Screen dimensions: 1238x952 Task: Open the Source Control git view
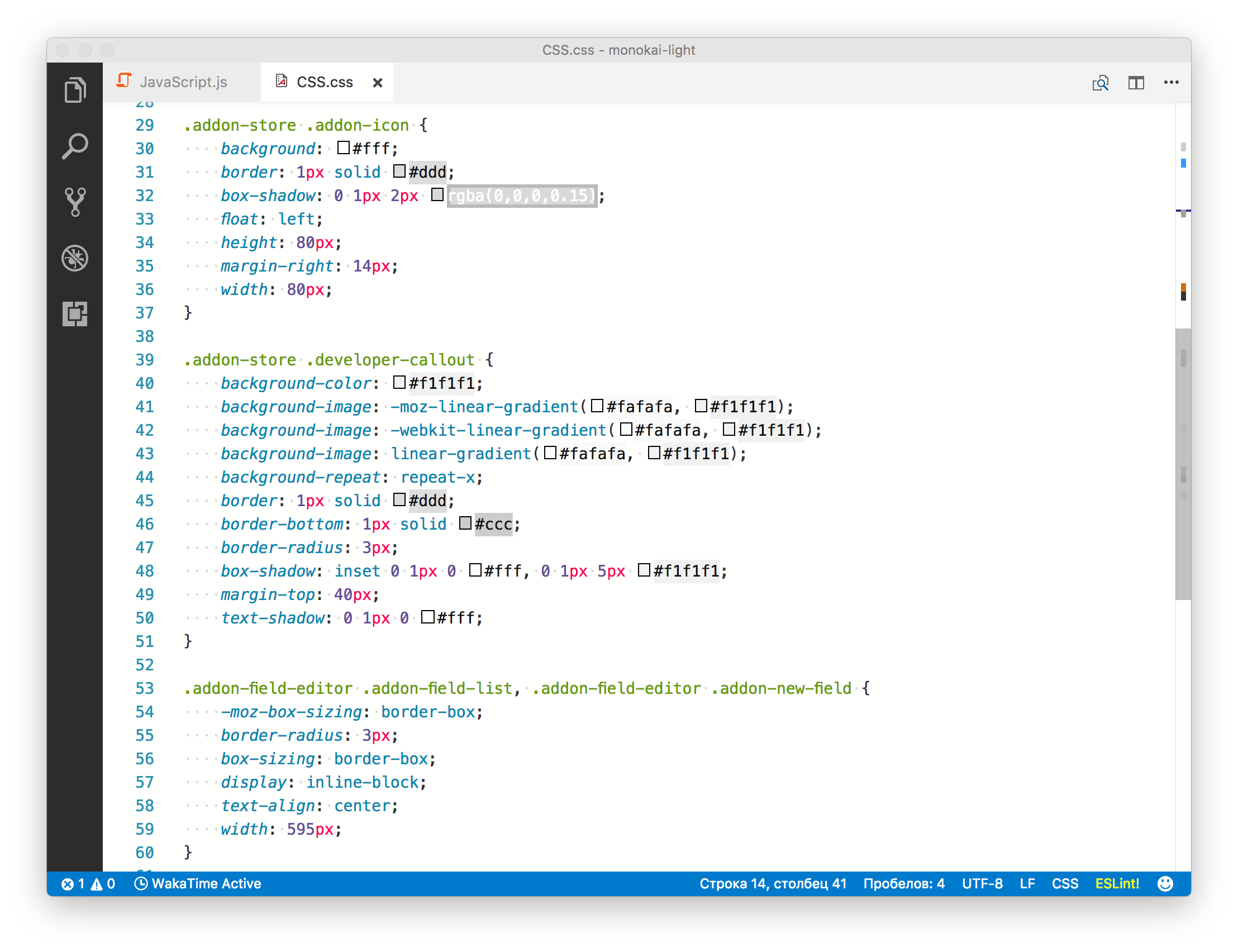tap(75, 202)
